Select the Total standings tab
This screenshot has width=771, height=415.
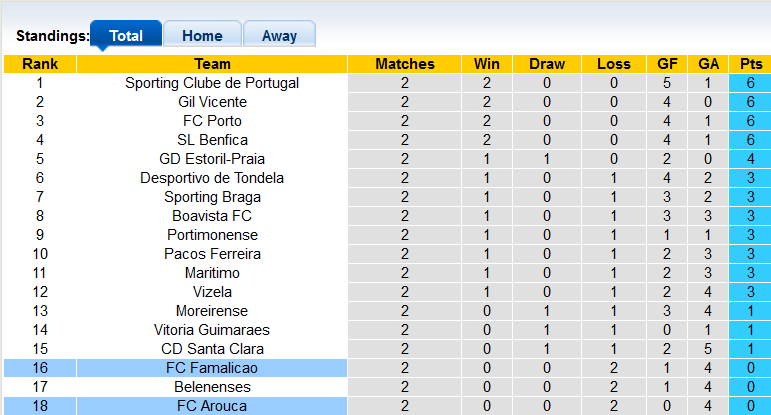(x=126, y=36)
